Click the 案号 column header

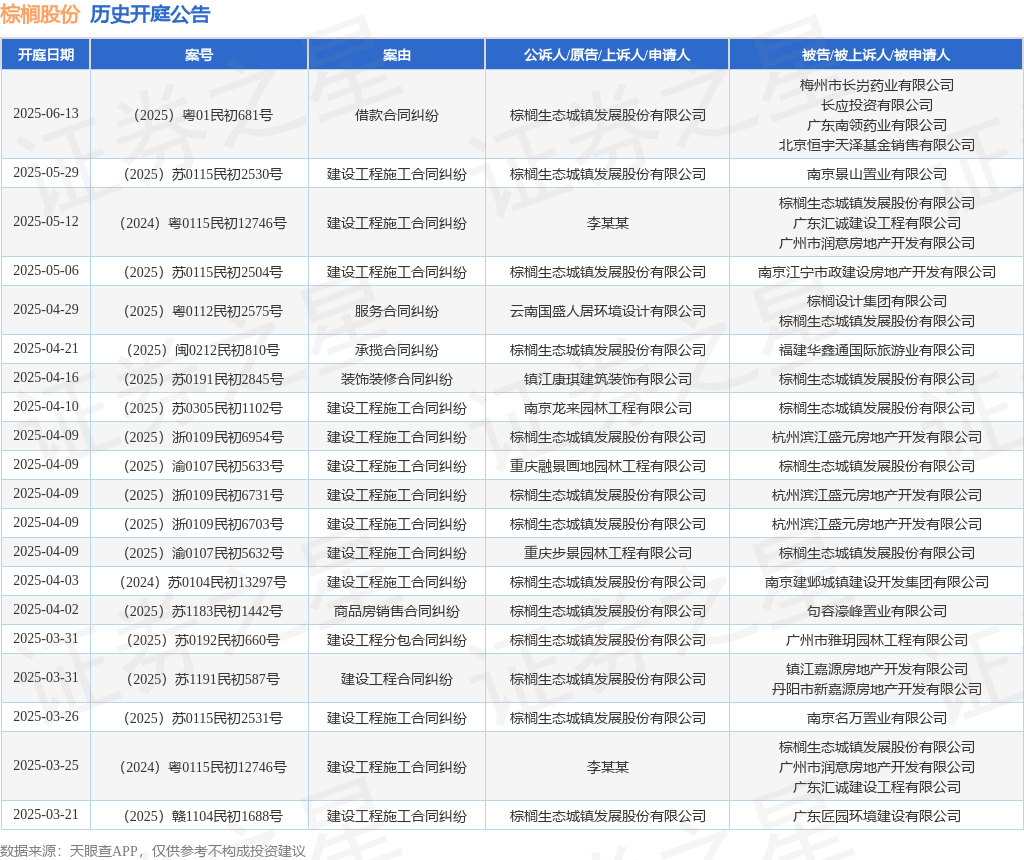[x=199, y=55]
